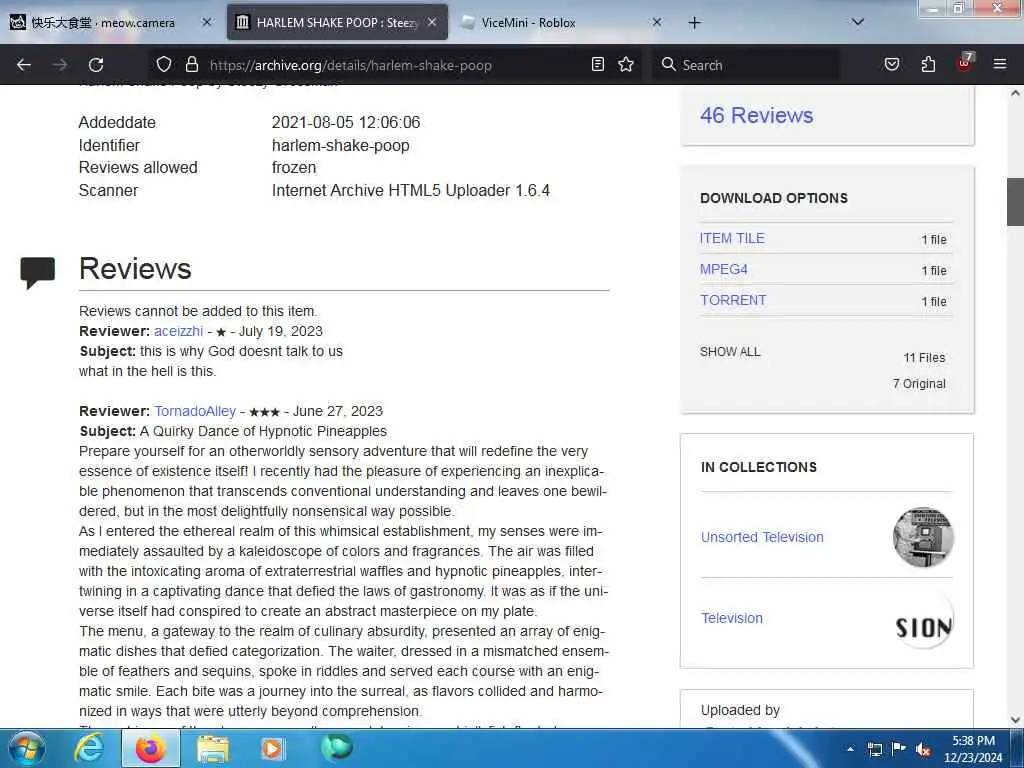Click '7 Original' in download options
The image size is (1024, 768).
click(x=919, y=384)
